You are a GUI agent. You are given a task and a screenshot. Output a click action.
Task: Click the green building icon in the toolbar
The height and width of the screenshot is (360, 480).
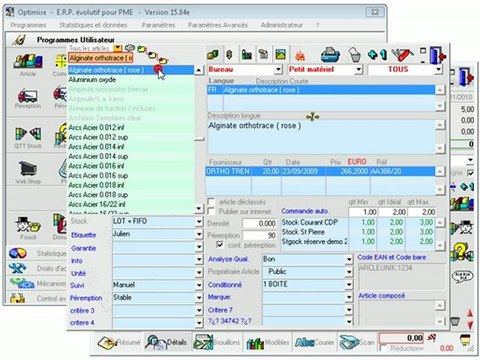tap(246, 54)
